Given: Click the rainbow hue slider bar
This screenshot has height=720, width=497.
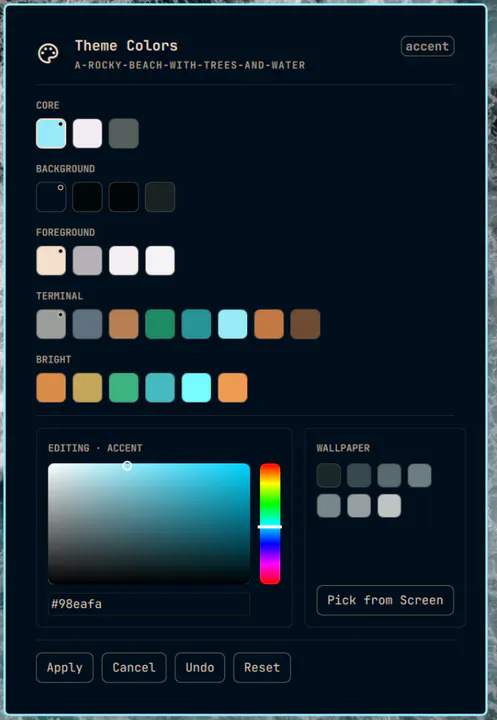Looking at the screenshot, I should tap(270, 524).
